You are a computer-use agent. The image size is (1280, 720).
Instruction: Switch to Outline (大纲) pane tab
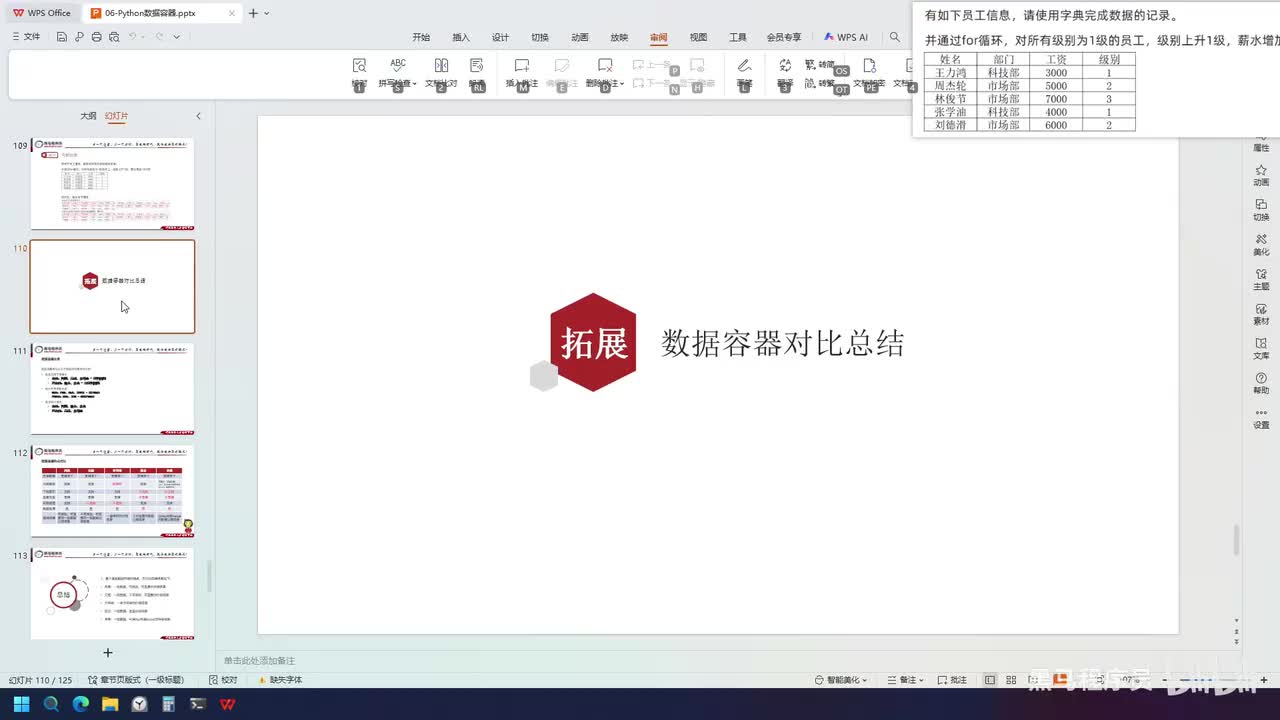click(88, 116)
